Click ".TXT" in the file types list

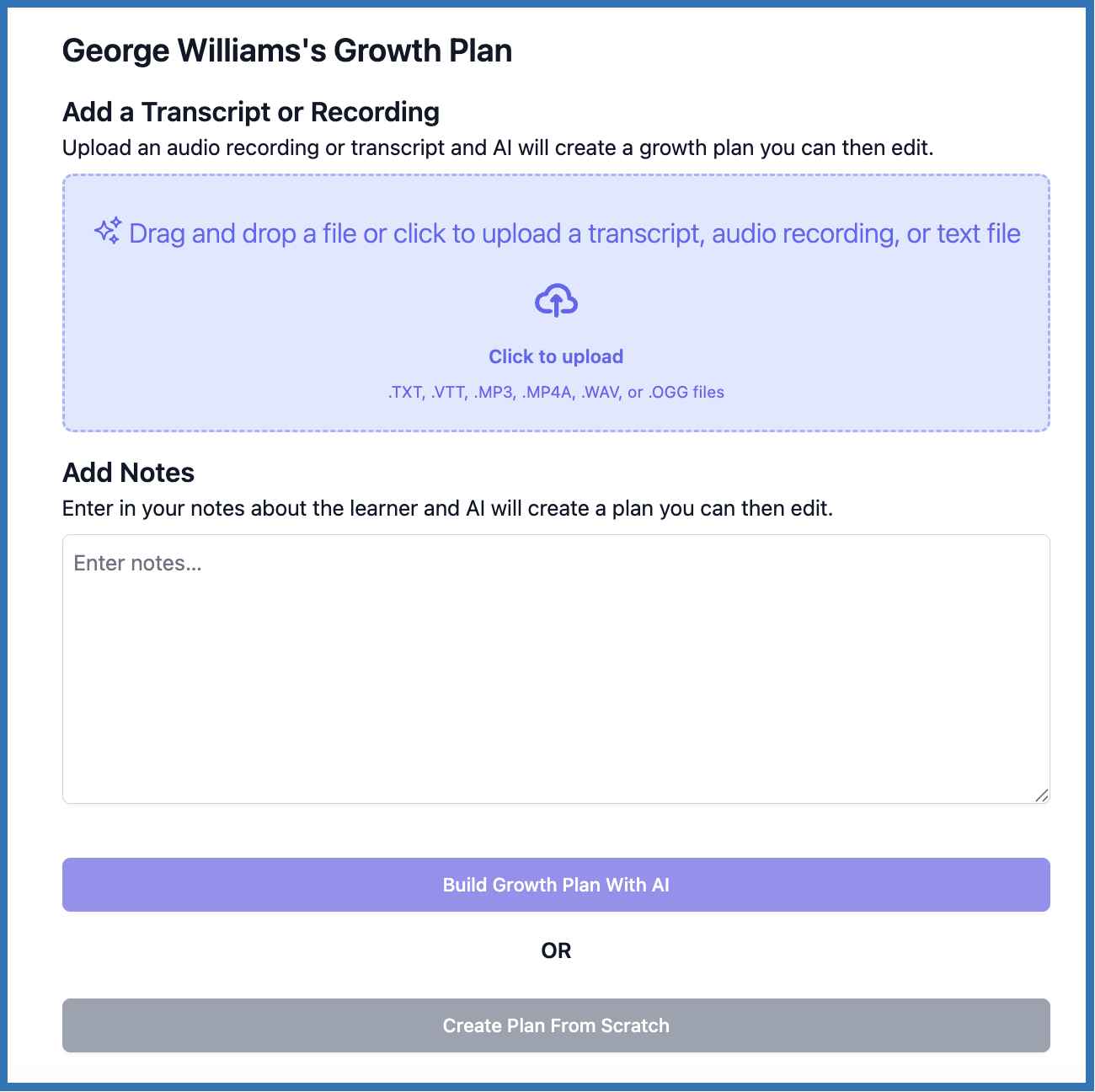coord(405,393)
